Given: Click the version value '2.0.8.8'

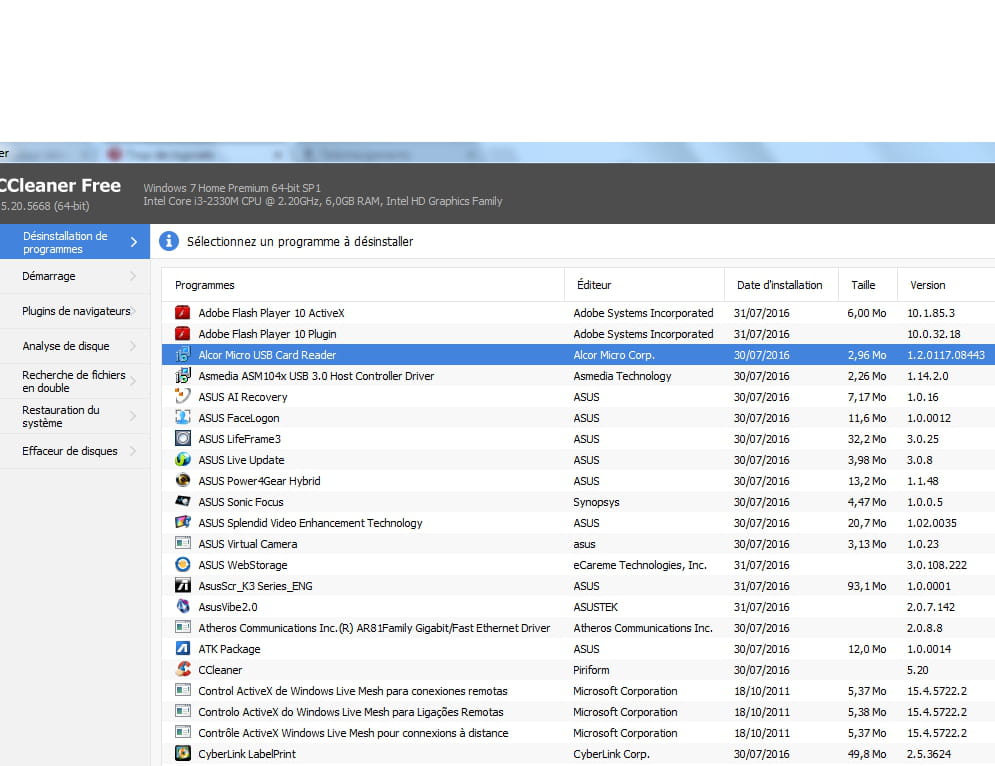Looking at the screenshot, I should pos(925,628).
